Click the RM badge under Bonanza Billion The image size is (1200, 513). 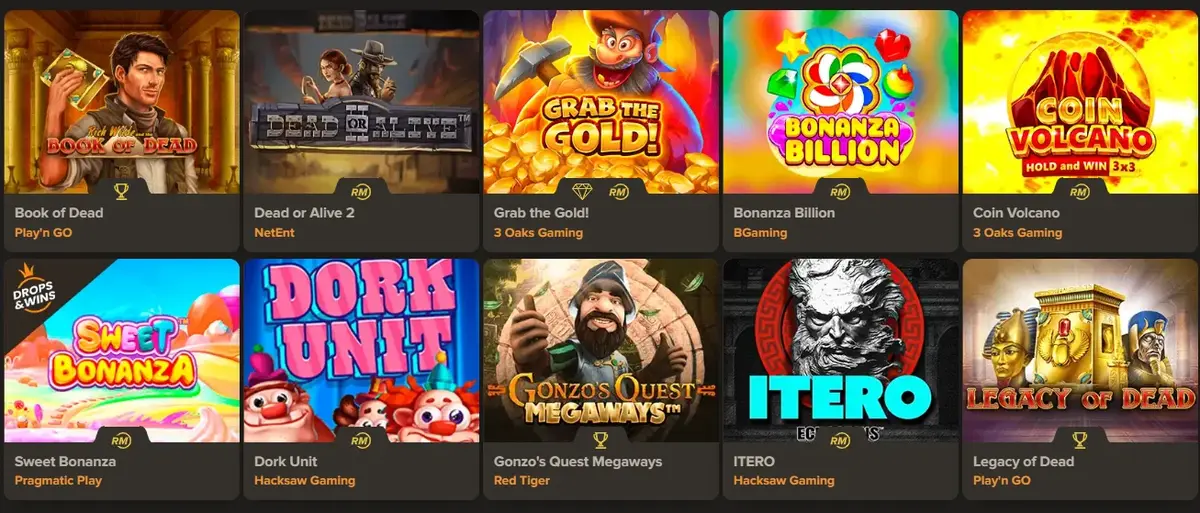(x=840, y=190)
